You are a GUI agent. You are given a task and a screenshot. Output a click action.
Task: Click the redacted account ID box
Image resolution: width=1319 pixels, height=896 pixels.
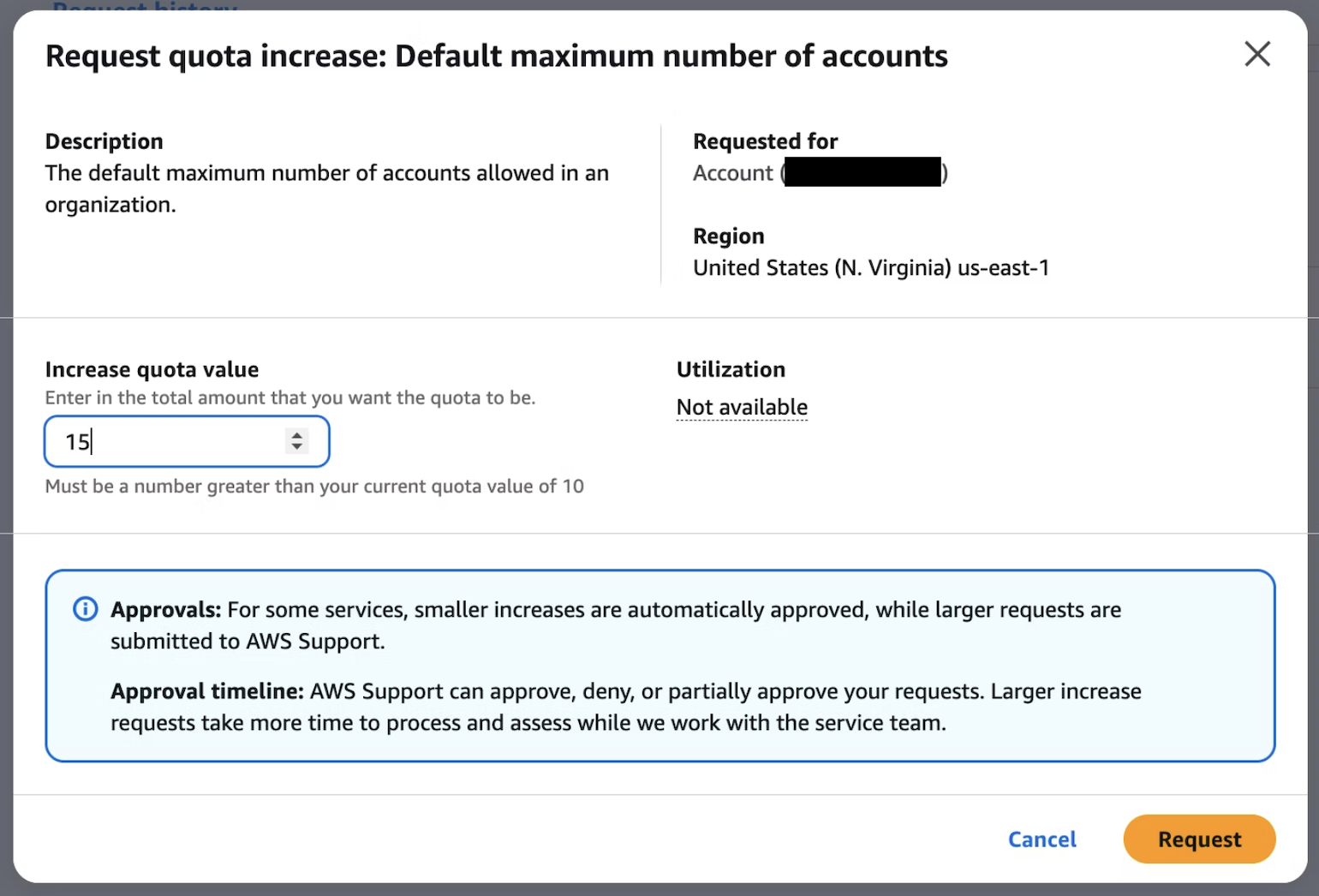(x=862, y=172)
